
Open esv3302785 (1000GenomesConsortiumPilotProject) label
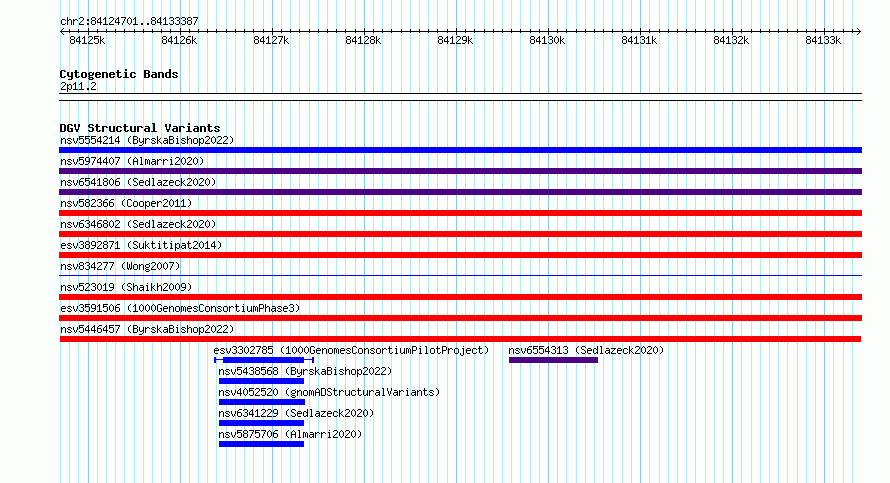[351, 350]
